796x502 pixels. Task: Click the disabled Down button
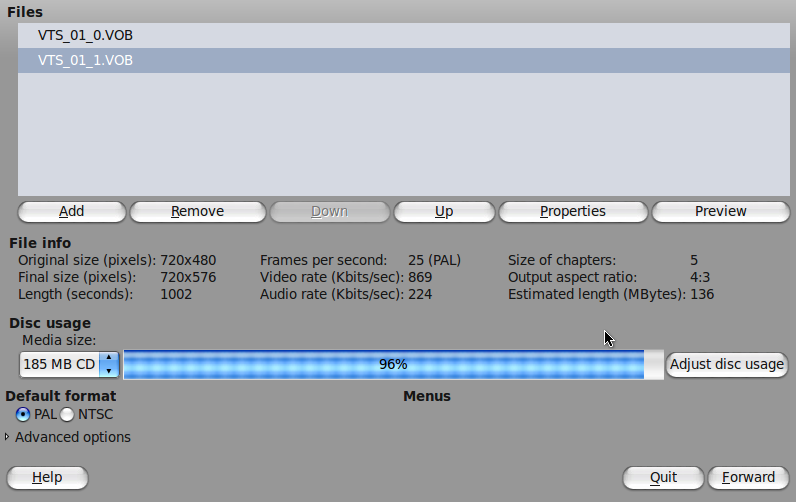click(x=329, y=212)
